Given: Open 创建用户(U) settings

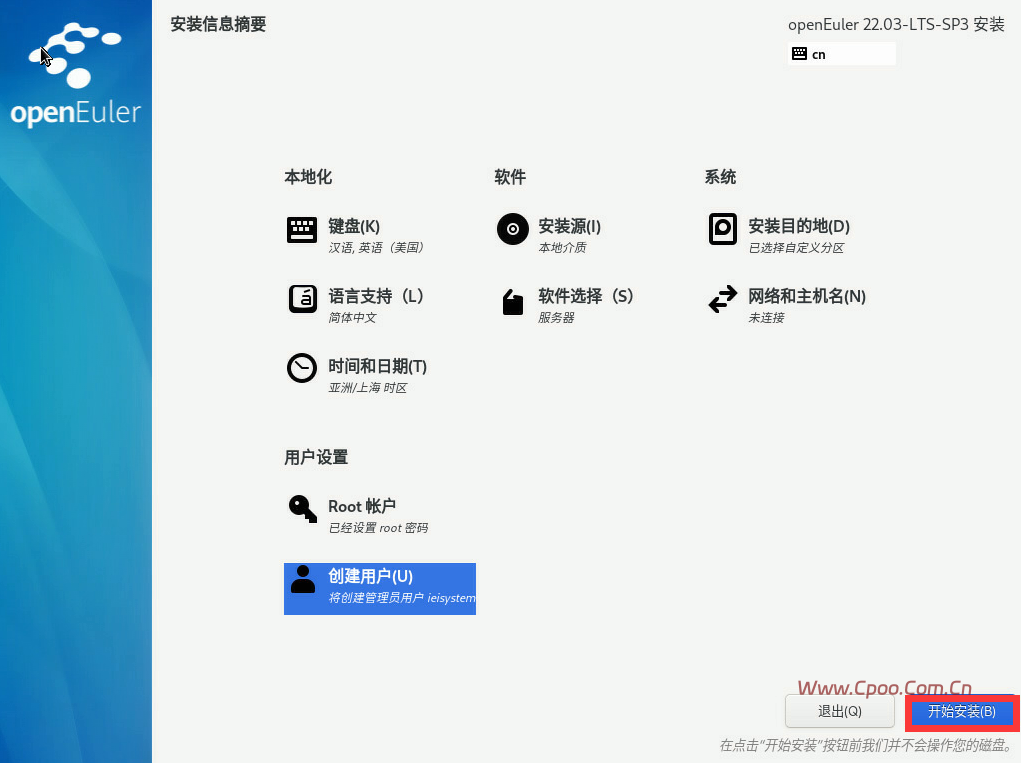Looking at the screenshot, I should pyautogui.click(x=380, y=589).
